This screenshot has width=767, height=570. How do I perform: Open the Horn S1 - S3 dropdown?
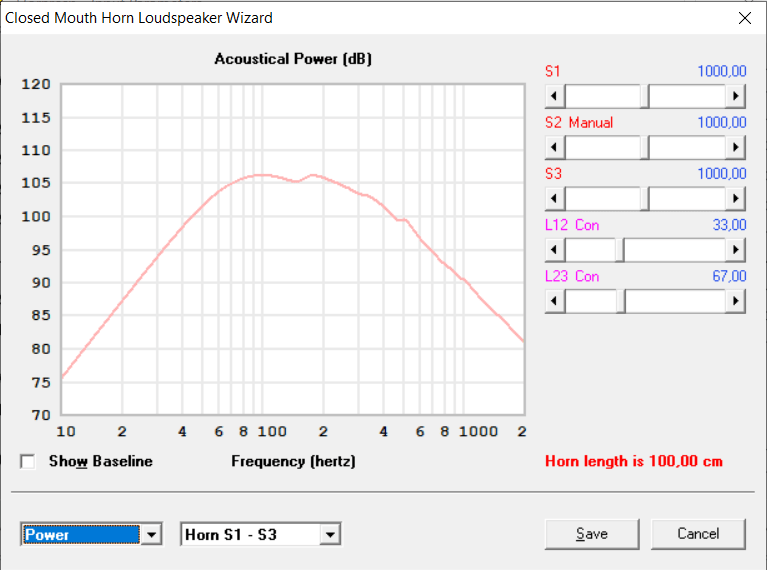pyautogui.click(x=330, y=534)
